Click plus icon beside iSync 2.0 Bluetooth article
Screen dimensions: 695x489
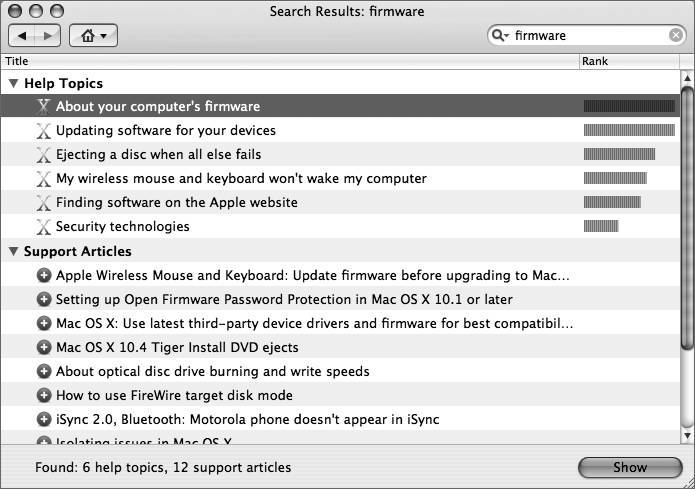tap(43, 419)
